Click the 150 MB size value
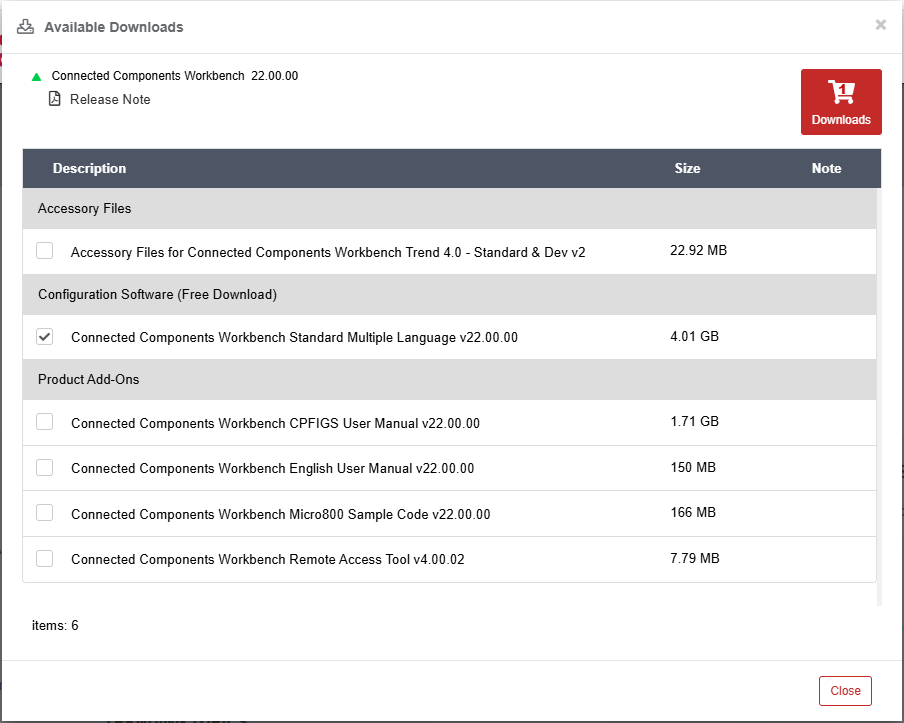 [693, 467]
